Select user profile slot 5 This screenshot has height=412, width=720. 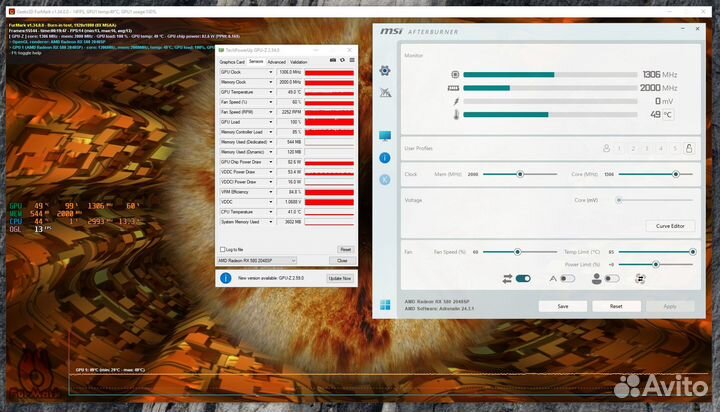675,148
